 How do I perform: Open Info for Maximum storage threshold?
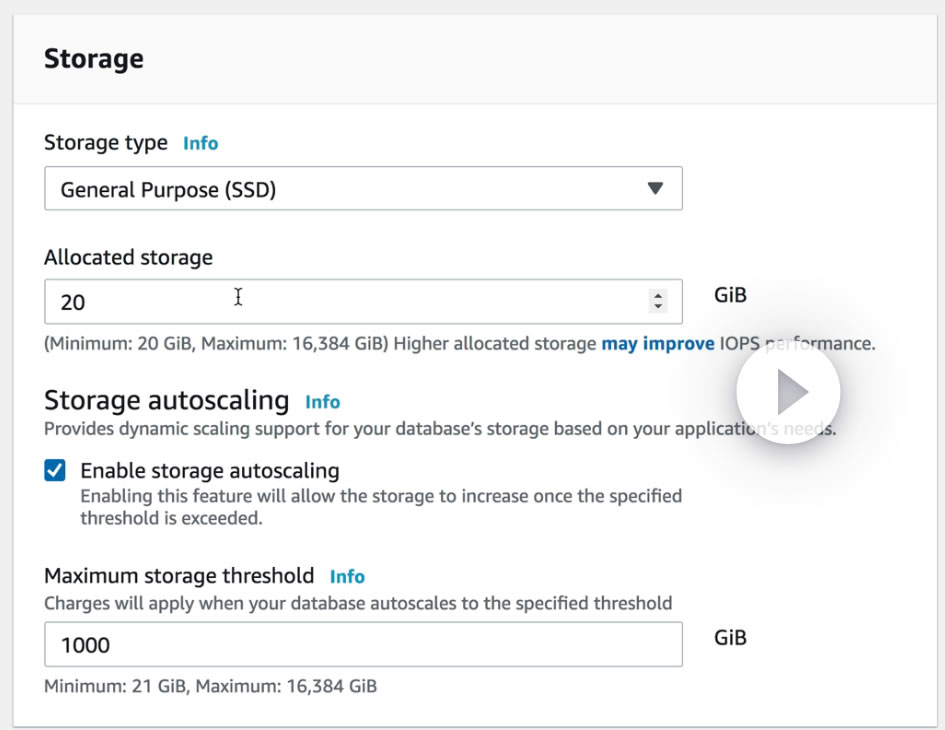tap(347, 576)
